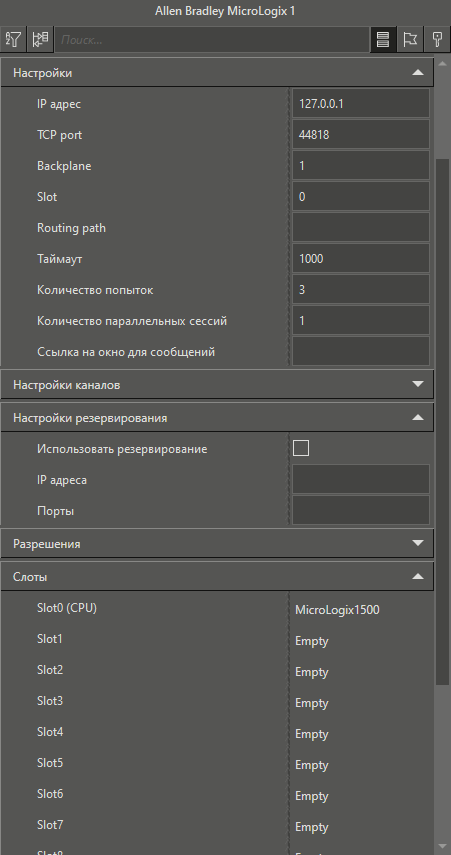Expand the Настройки каналов section

pyautogui.click(x=418, y=384)
